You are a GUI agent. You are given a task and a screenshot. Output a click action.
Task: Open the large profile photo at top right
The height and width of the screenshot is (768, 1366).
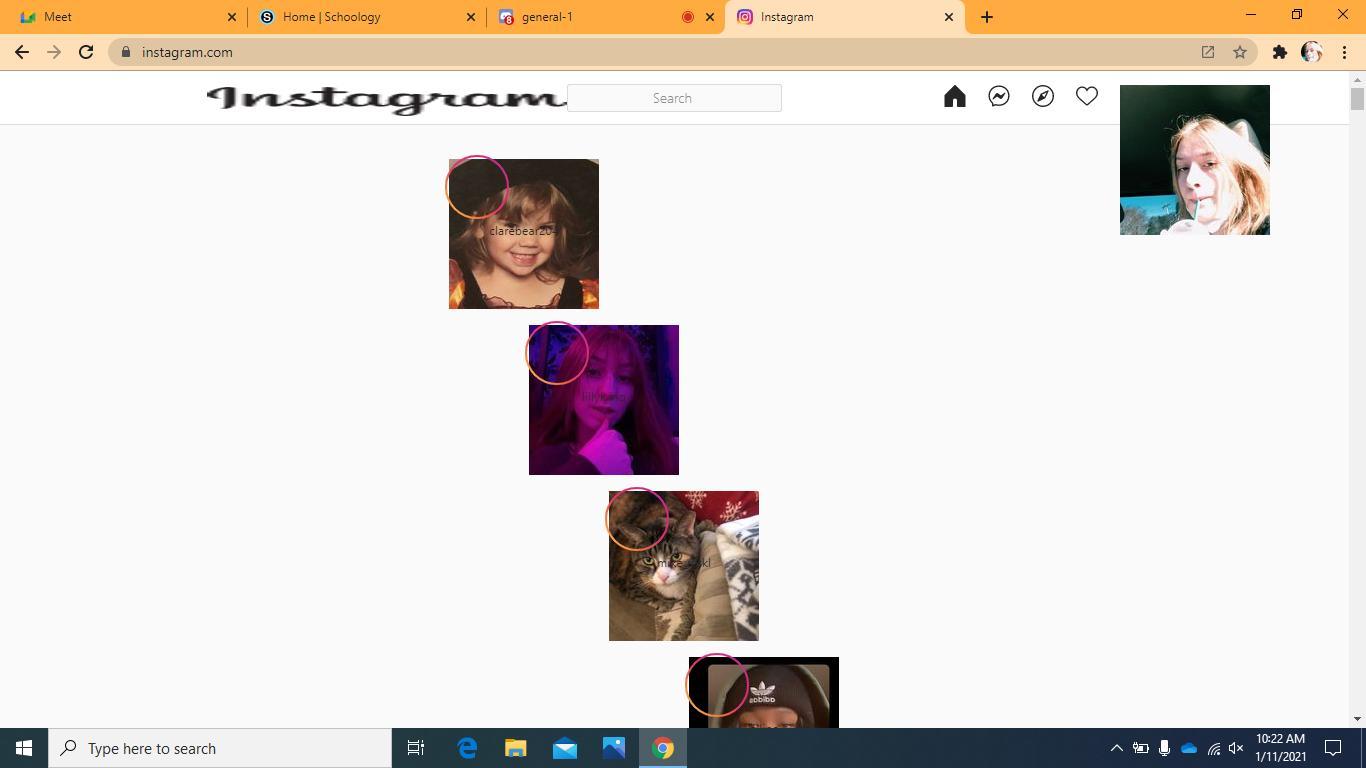1195,160
